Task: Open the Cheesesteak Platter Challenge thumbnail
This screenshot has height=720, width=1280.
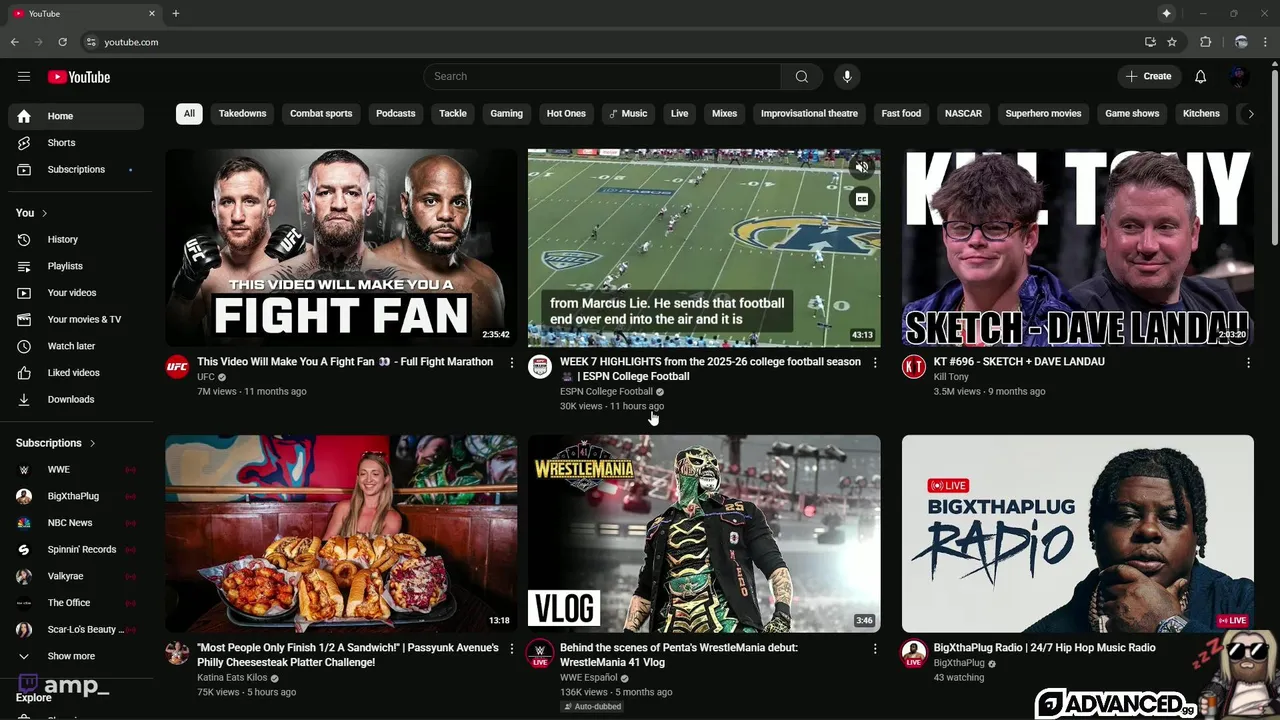Action: [341, 534]
